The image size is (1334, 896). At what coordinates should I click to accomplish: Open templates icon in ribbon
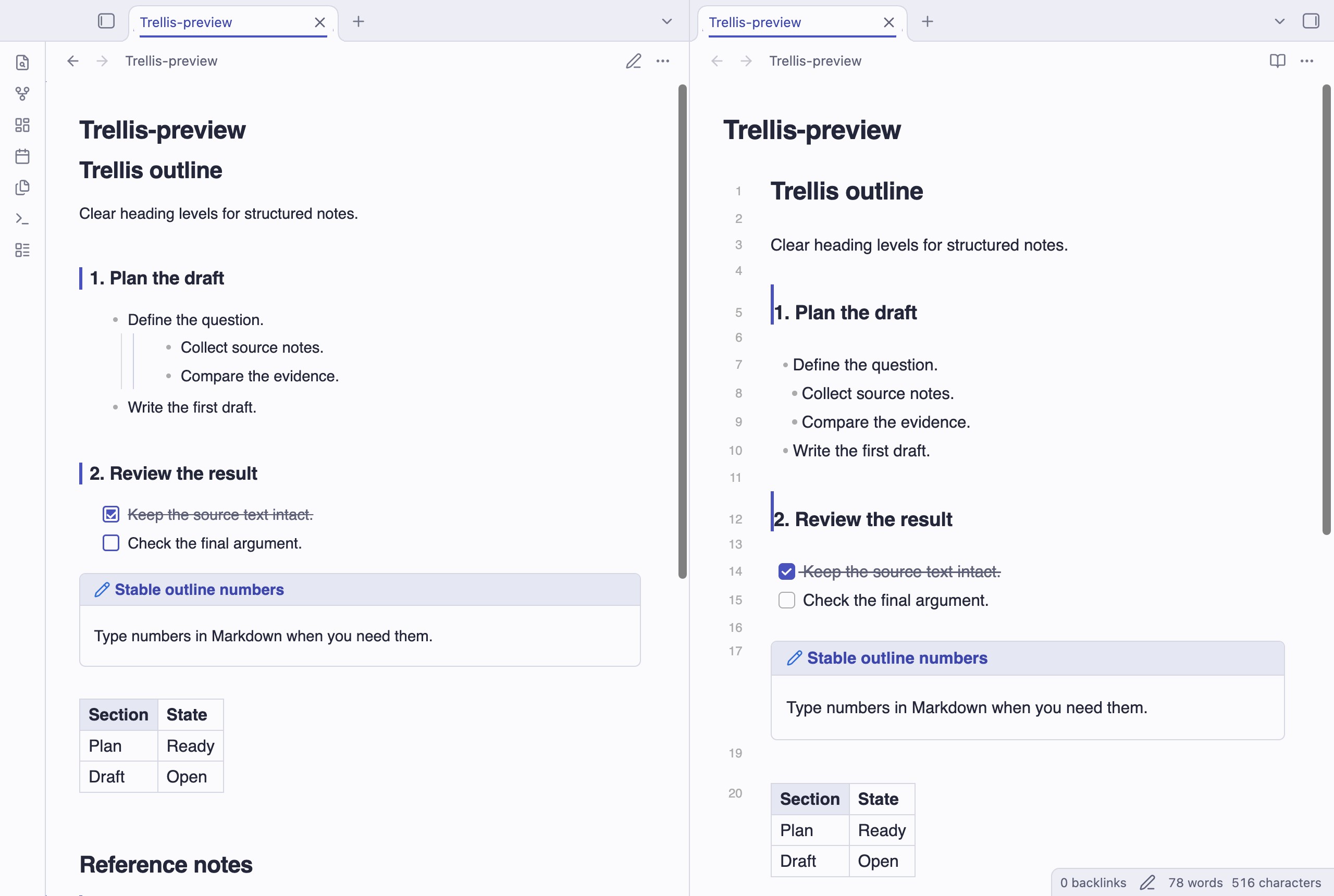tap(22, 188)
